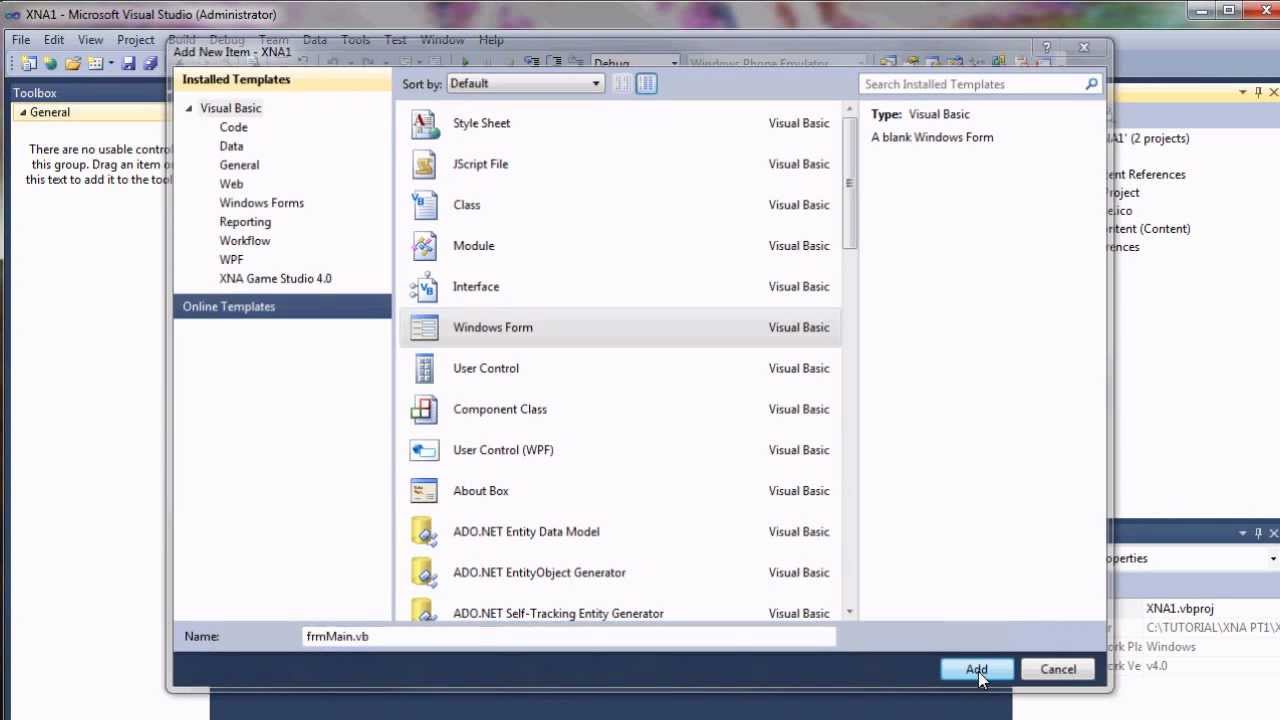Open dialog help with the question mark

point(1046,47)
